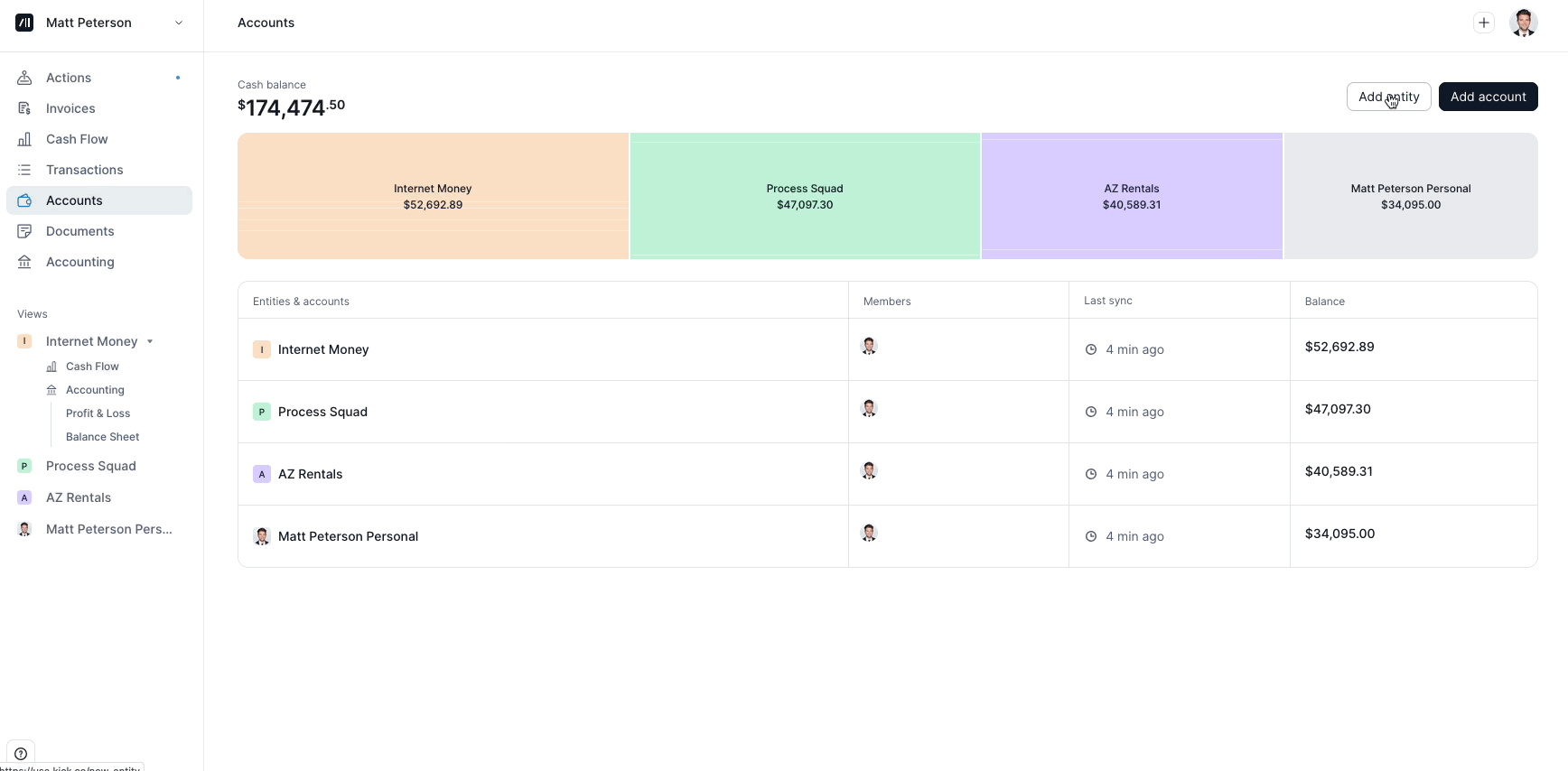This screenshot has height=771, width=1568.
Task: Click the Add entity button
Action: coord(1388,97)
